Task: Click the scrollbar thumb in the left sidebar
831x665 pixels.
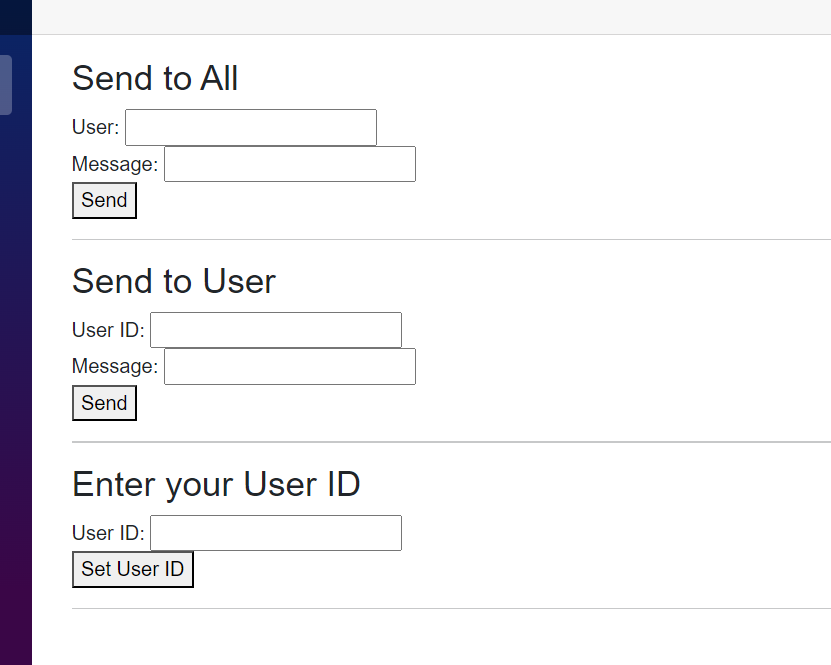Action: 6,85
